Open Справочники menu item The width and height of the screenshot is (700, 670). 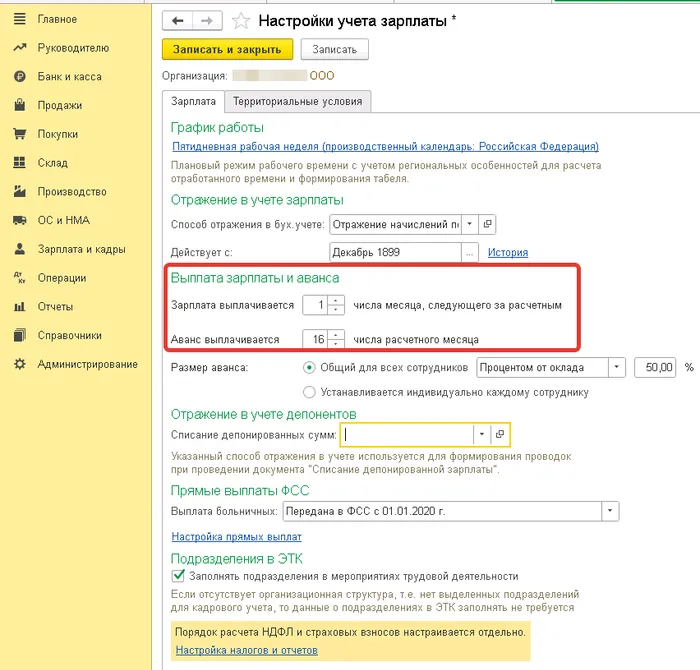point(70,335)
